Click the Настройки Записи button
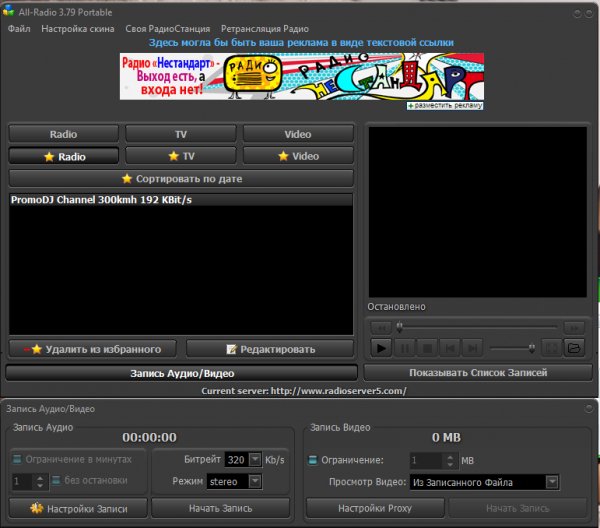Screen dimensions: 600x528 pyautogui.click(x=78, y=508)
